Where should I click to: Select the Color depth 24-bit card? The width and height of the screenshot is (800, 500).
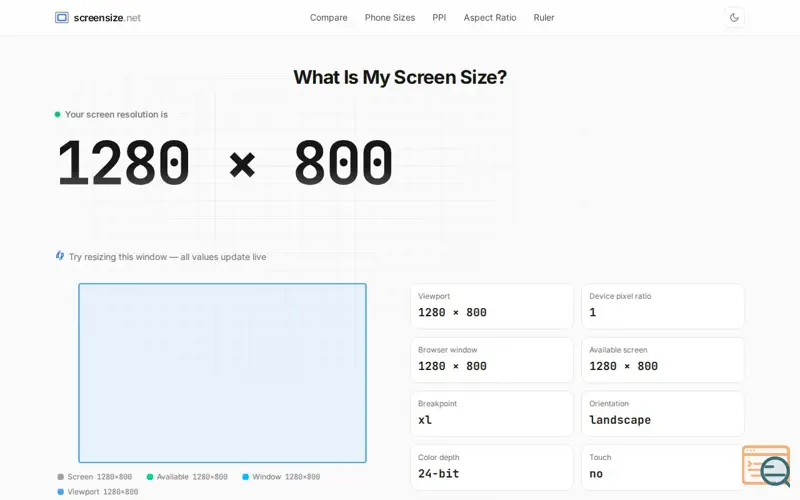(492, 467)
